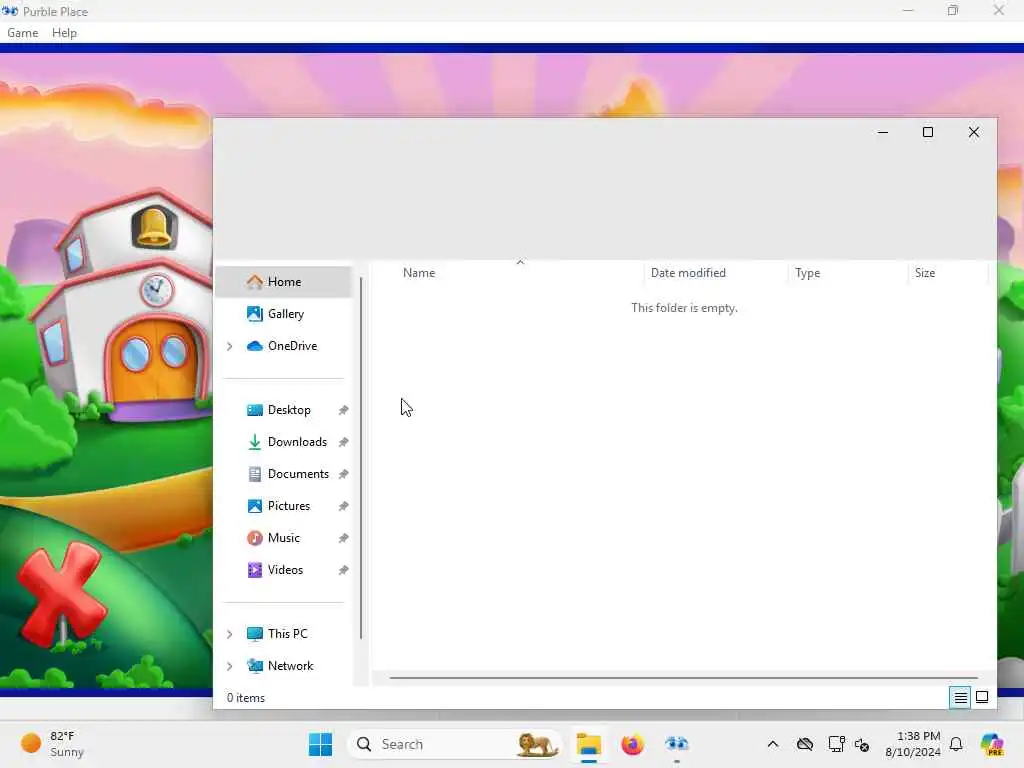
Task: Click the pin icon beside Downloads
Action: coord(343,442)
